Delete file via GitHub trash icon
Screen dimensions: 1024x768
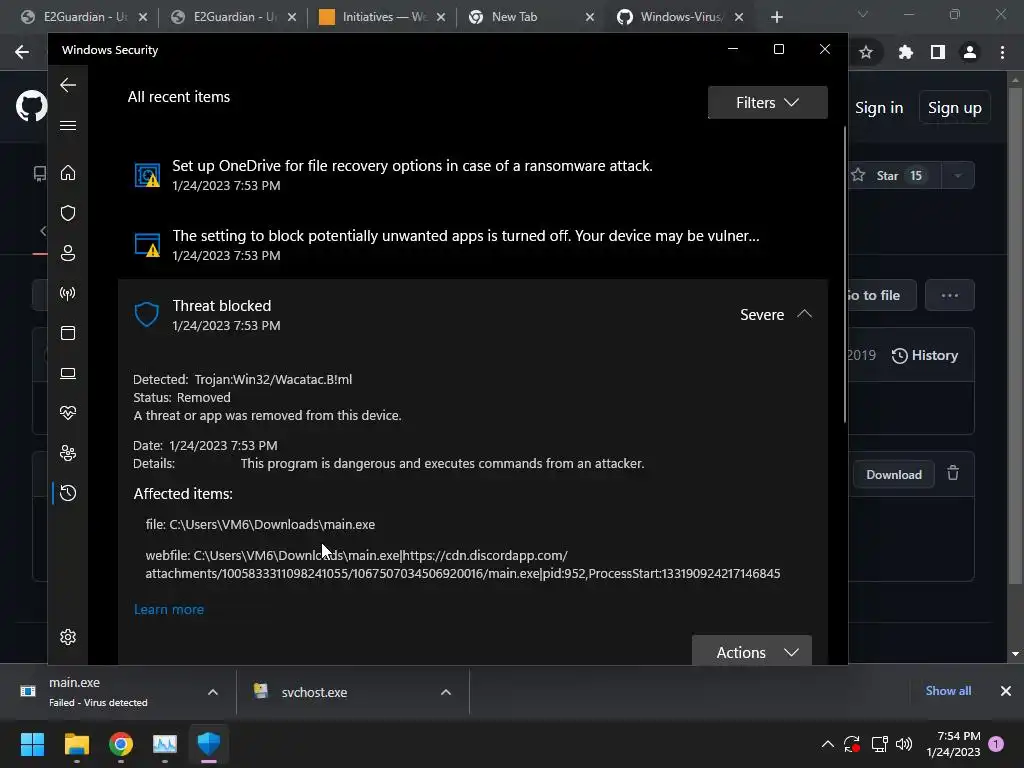click(953, 473)
